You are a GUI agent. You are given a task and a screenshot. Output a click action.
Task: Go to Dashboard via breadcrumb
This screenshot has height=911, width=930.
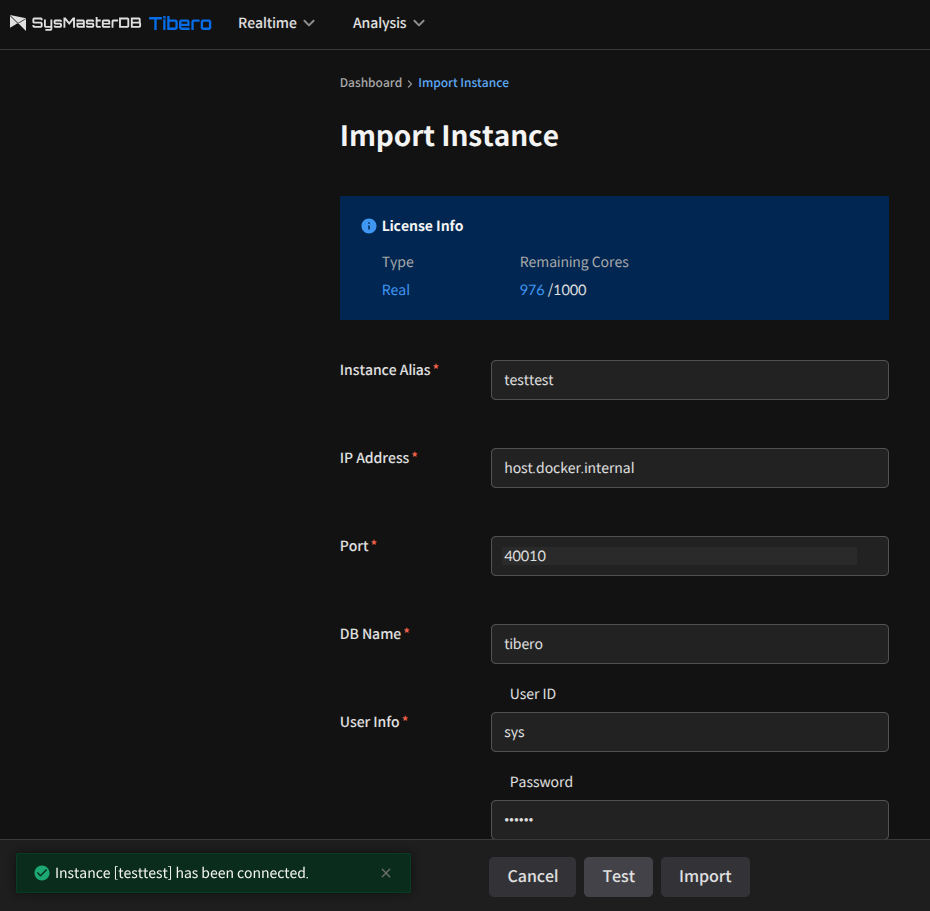click(x=370, y=83)
